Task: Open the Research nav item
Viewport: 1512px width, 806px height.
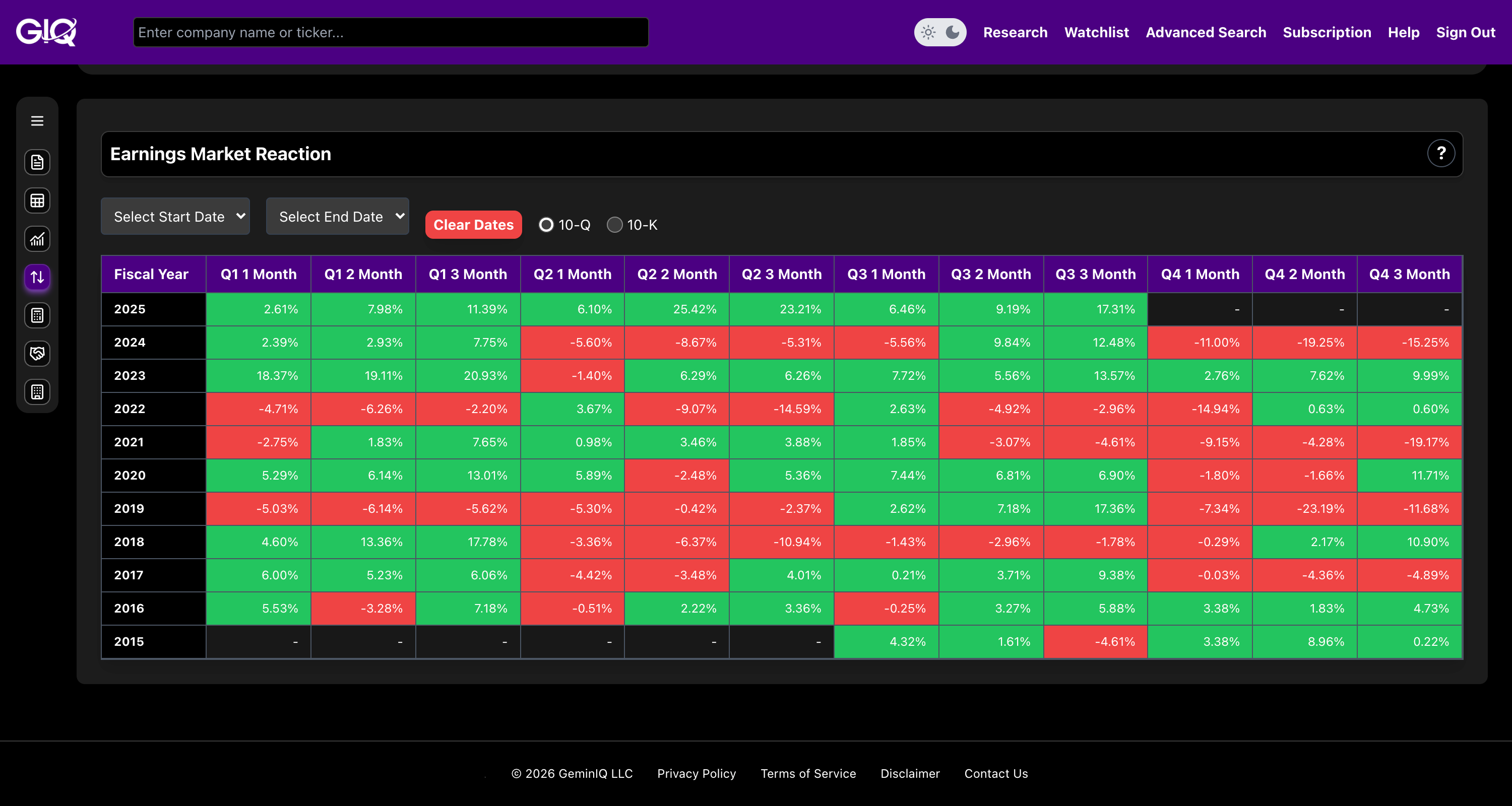Action: (1015, 32)
